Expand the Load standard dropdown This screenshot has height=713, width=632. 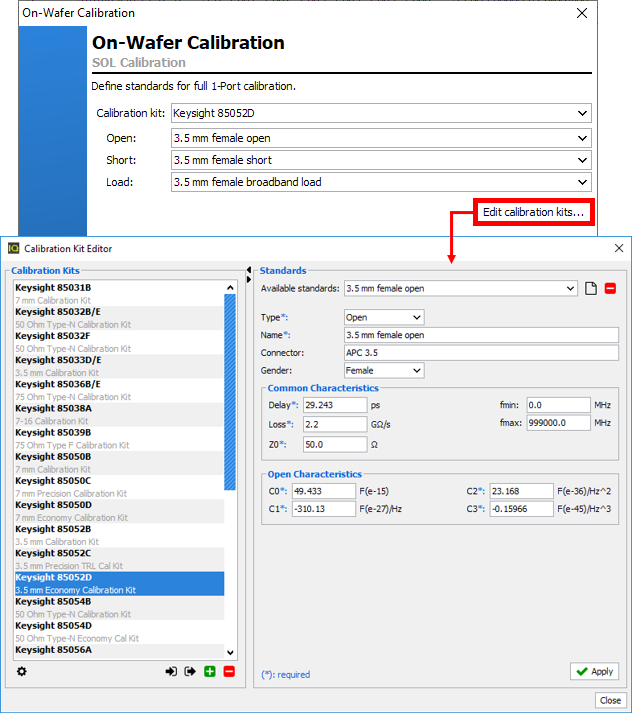click(x=381, y=182)
